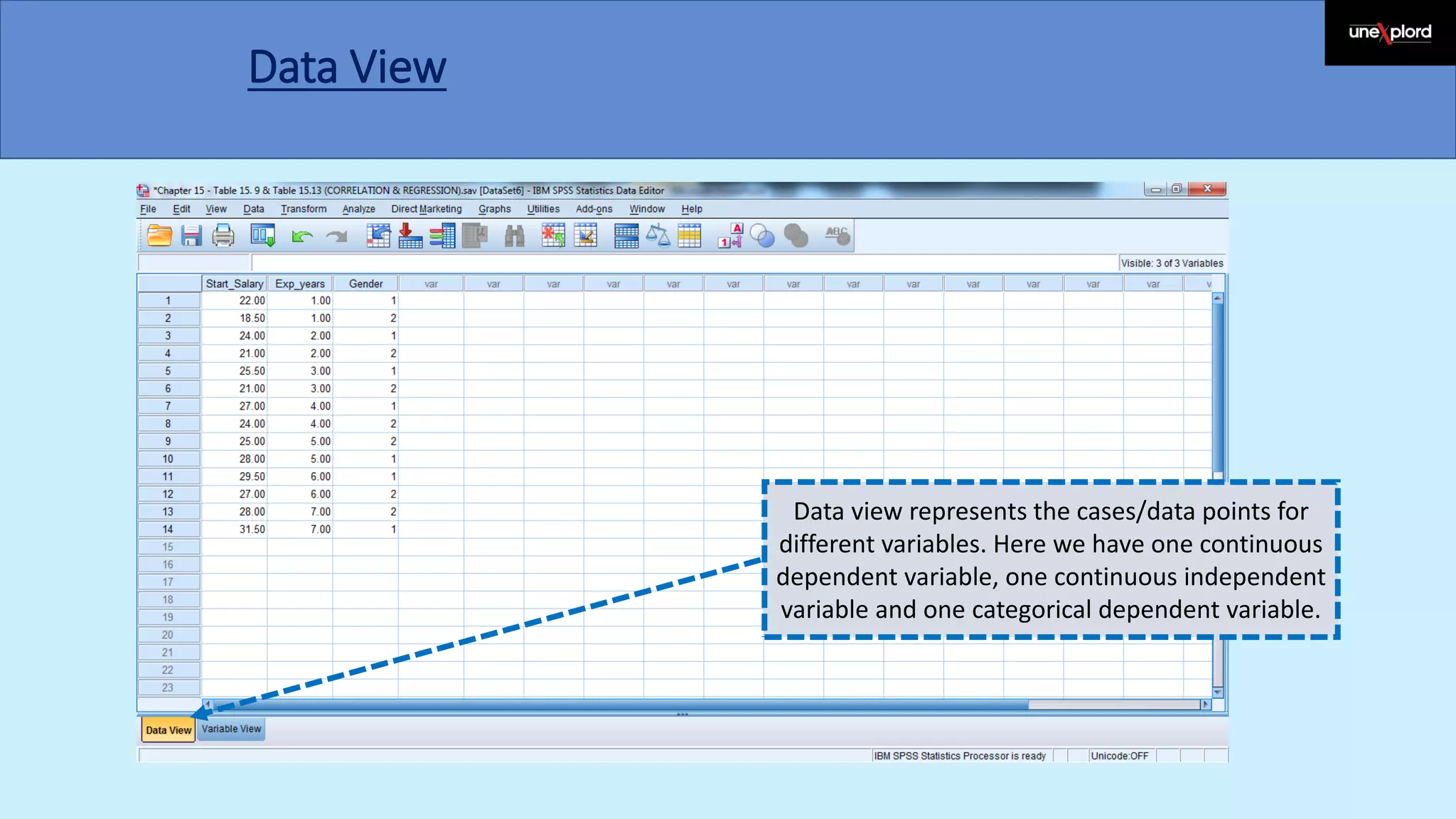Image resolution: width=1456 pixels, height=819 pixels.
Task: Click the Undo green arrow icon
Action: pos(302,235)
